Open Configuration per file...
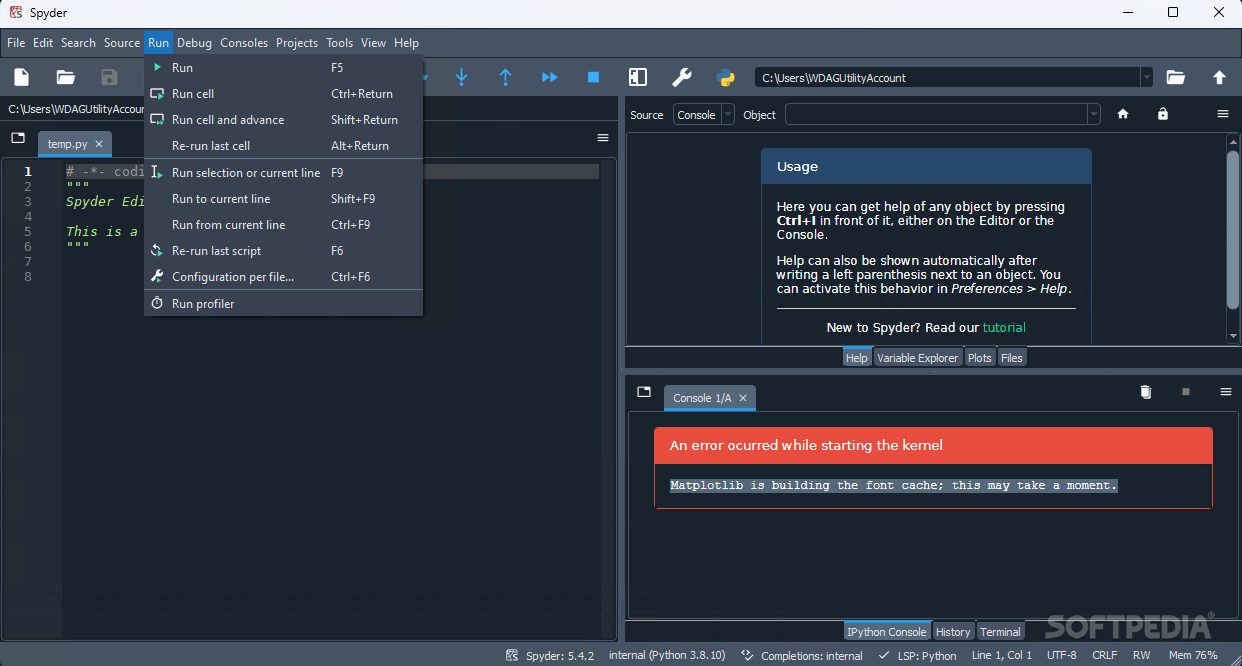 click(x=284, y=277)
